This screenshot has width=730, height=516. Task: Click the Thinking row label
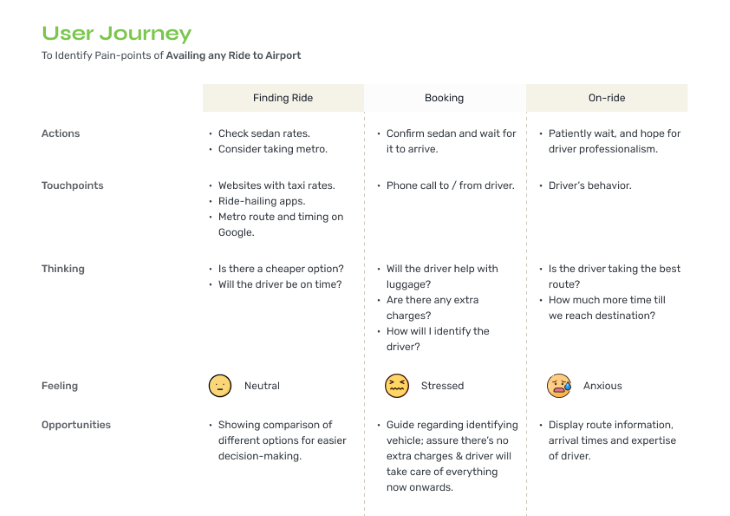(63, 269)
